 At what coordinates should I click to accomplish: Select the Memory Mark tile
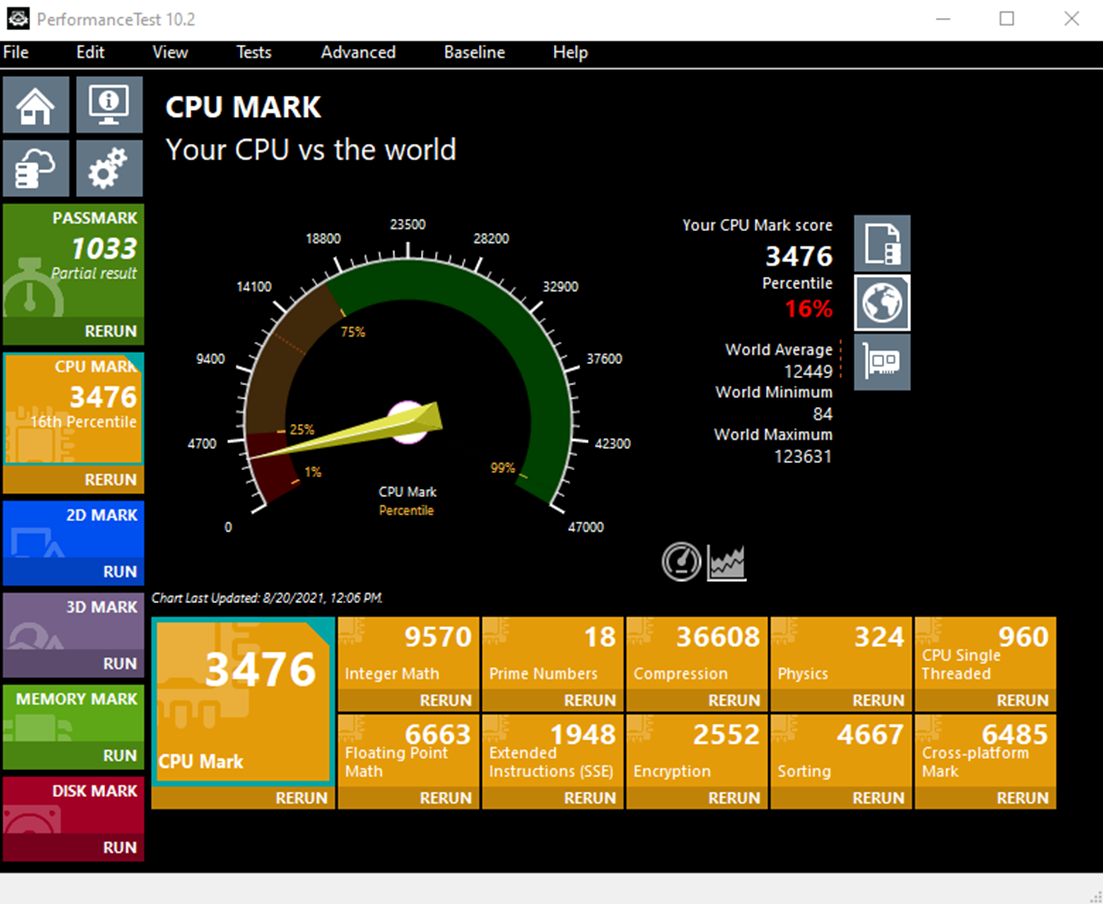point(74,713)
